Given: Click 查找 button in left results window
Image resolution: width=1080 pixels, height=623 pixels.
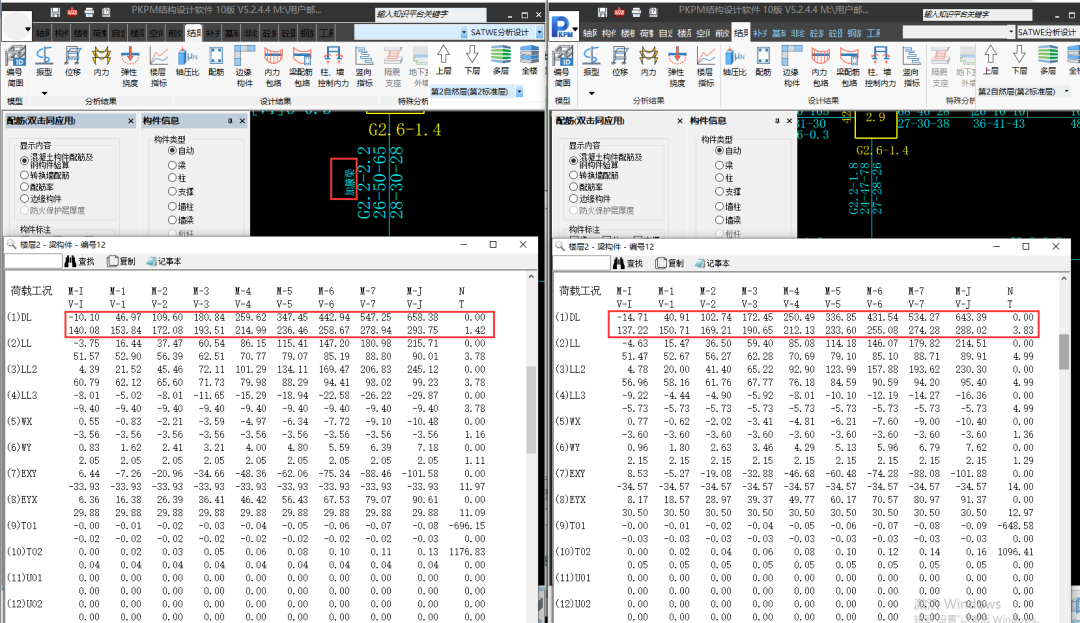Looking at the screenshot, I should point(80,262).
